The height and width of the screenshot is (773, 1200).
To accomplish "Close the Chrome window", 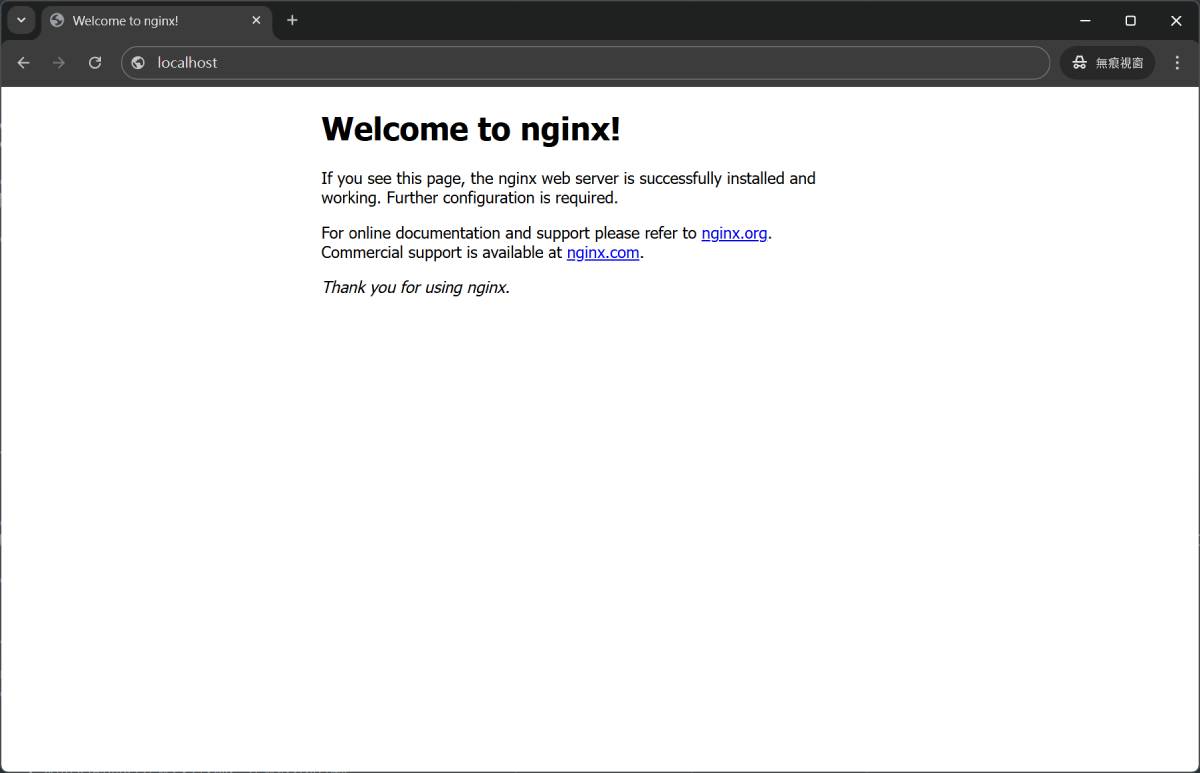I will pos(1176,20).
